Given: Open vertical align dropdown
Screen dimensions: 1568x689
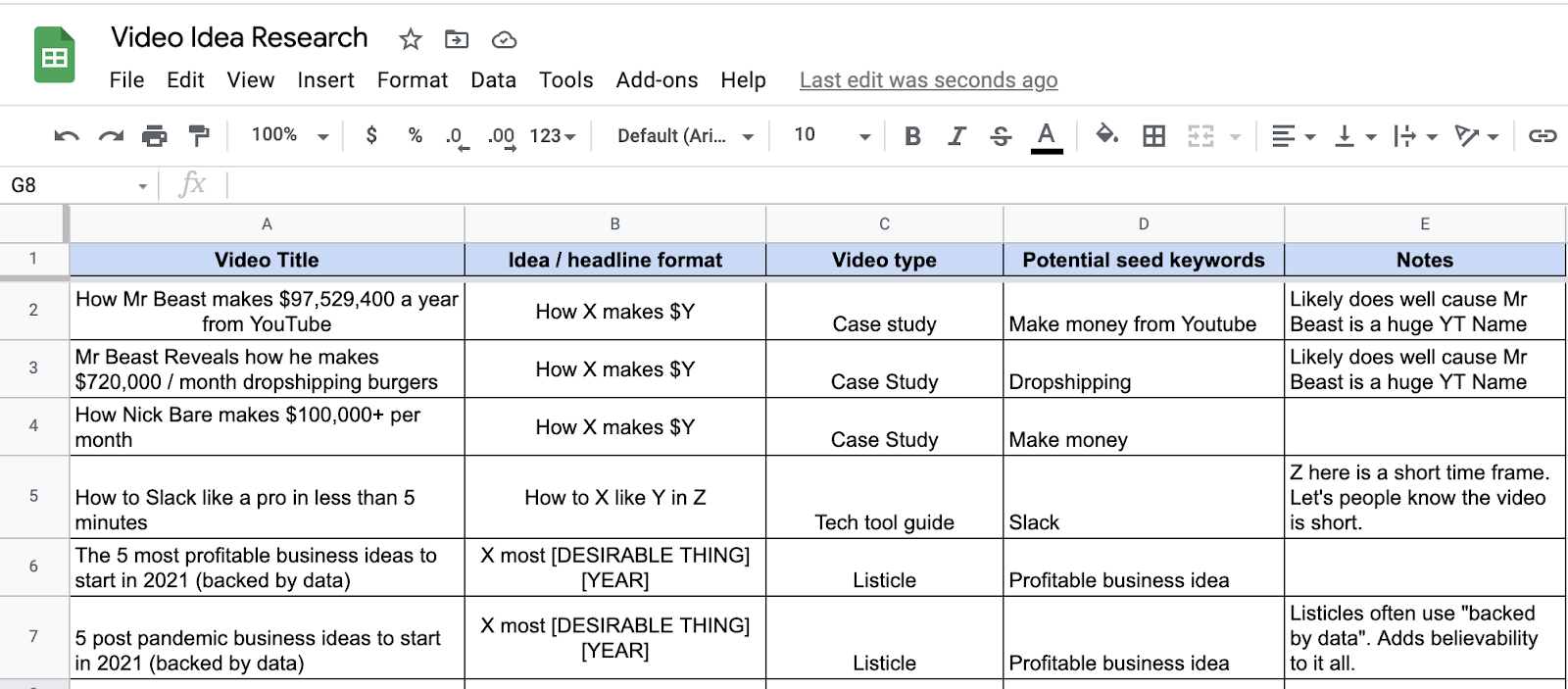Looking at the screenshot, I should coord(1355,136).
